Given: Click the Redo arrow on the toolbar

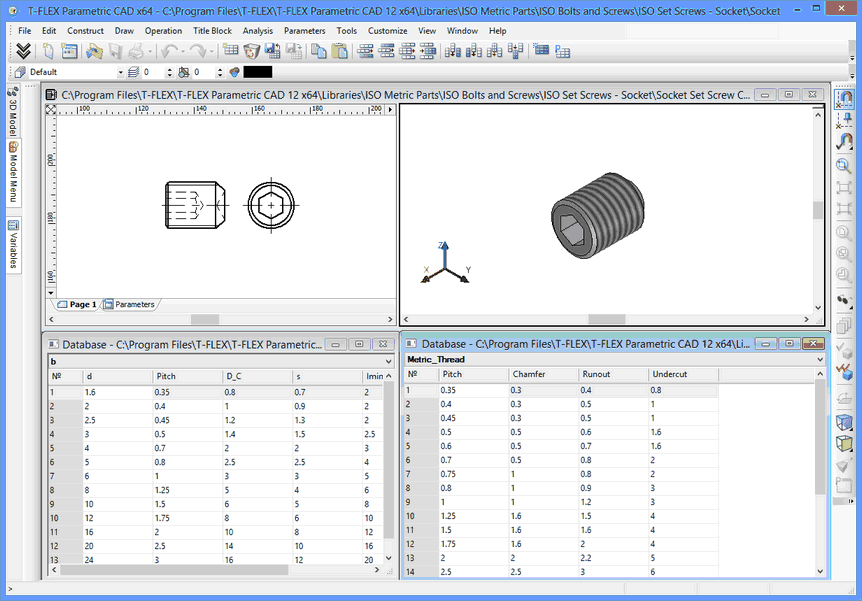Looking at the screenshot, I should click(x=197, y=51).
